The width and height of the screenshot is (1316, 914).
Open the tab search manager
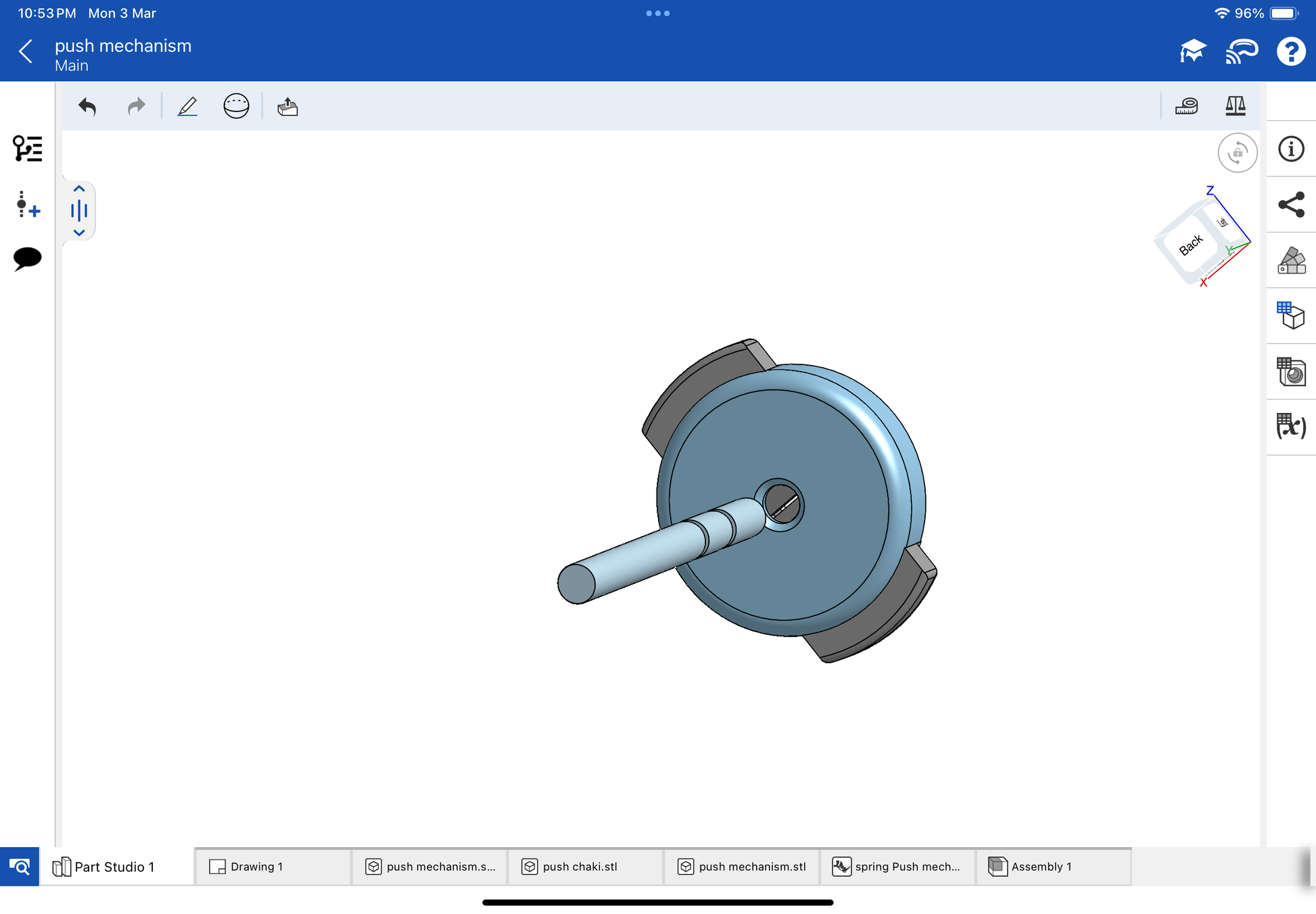point(20,867)
